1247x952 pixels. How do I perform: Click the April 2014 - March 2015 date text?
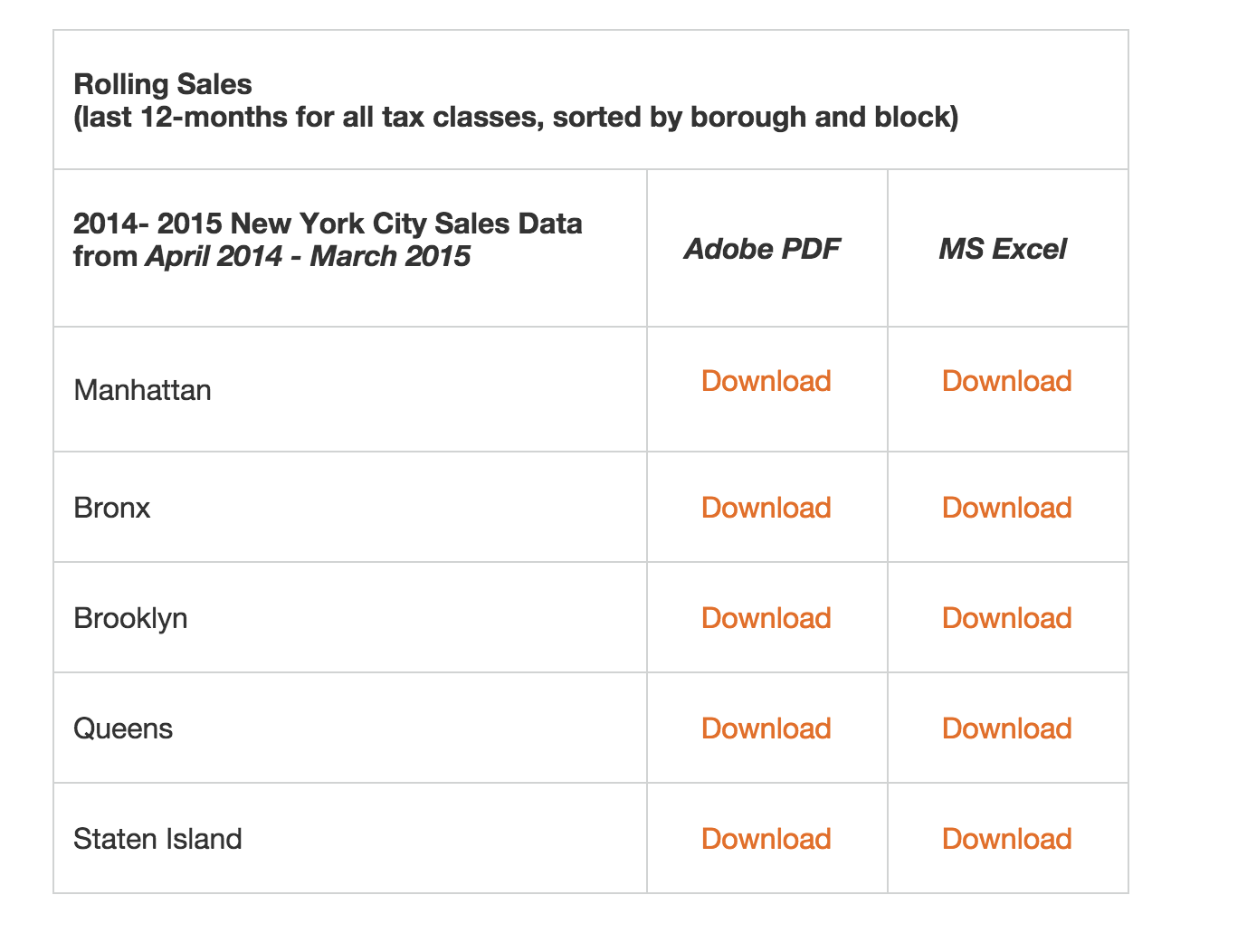click(x=308, y=256)
